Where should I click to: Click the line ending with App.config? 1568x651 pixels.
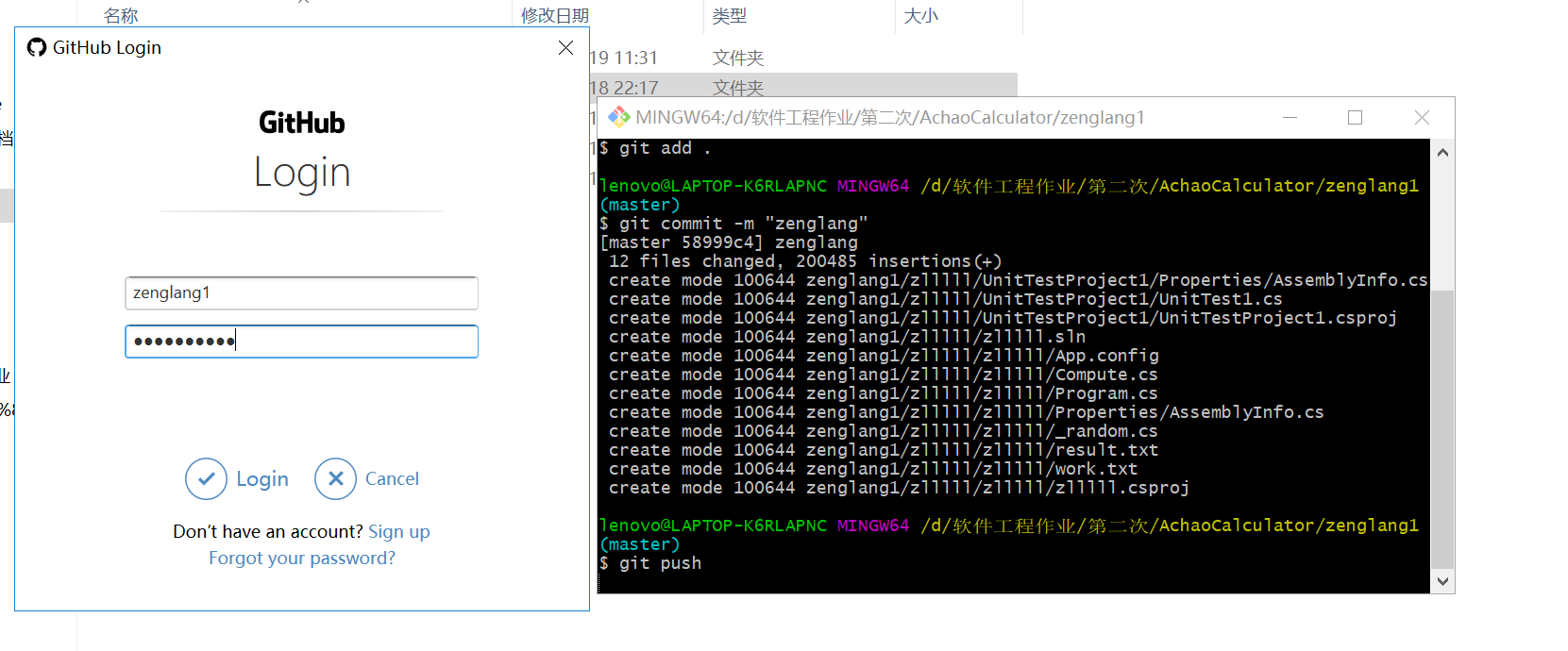click(884, 356)
